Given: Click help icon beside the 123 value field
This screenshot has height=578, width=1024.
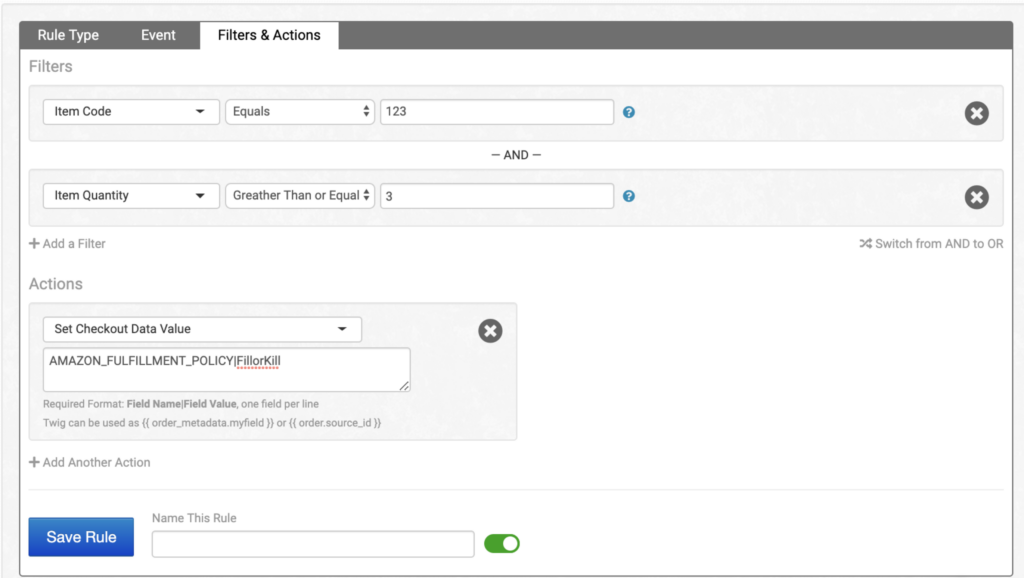Looking at the screenshot, I should [x=628, y=112].
